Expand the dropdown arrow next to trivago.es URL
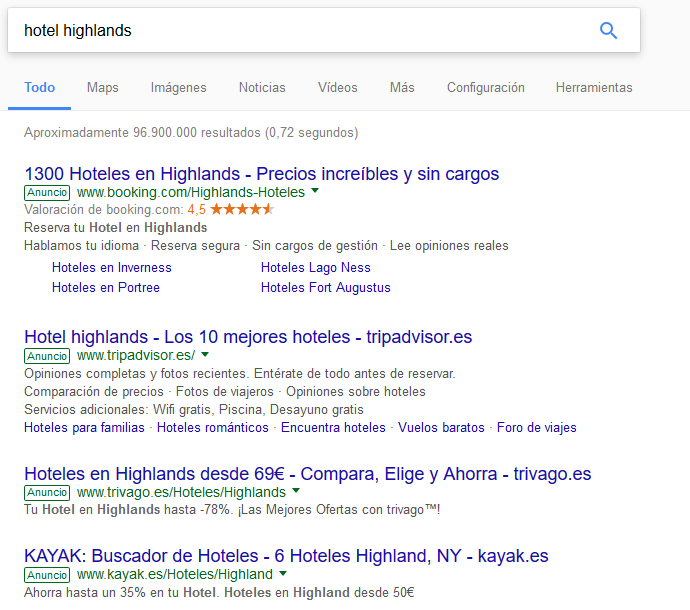 [x=296, y=491]
